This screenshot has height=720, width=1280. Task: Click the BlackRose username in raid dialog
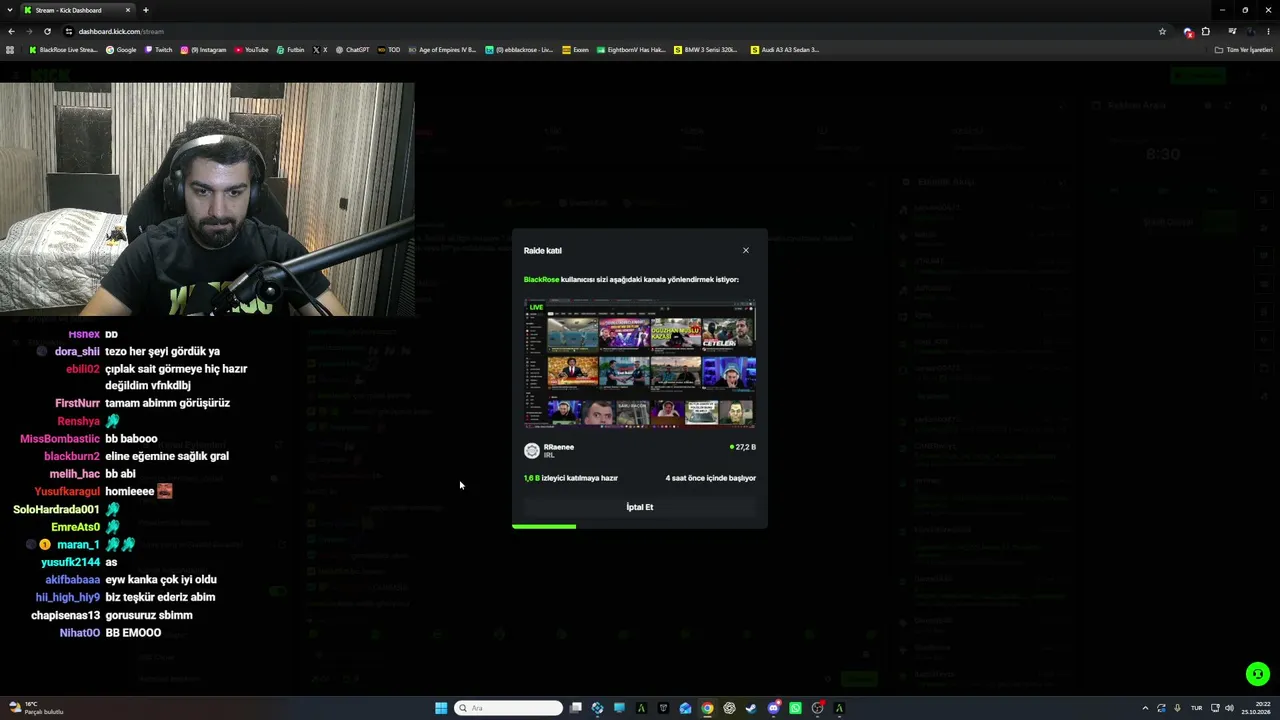[x=541, y=280]
